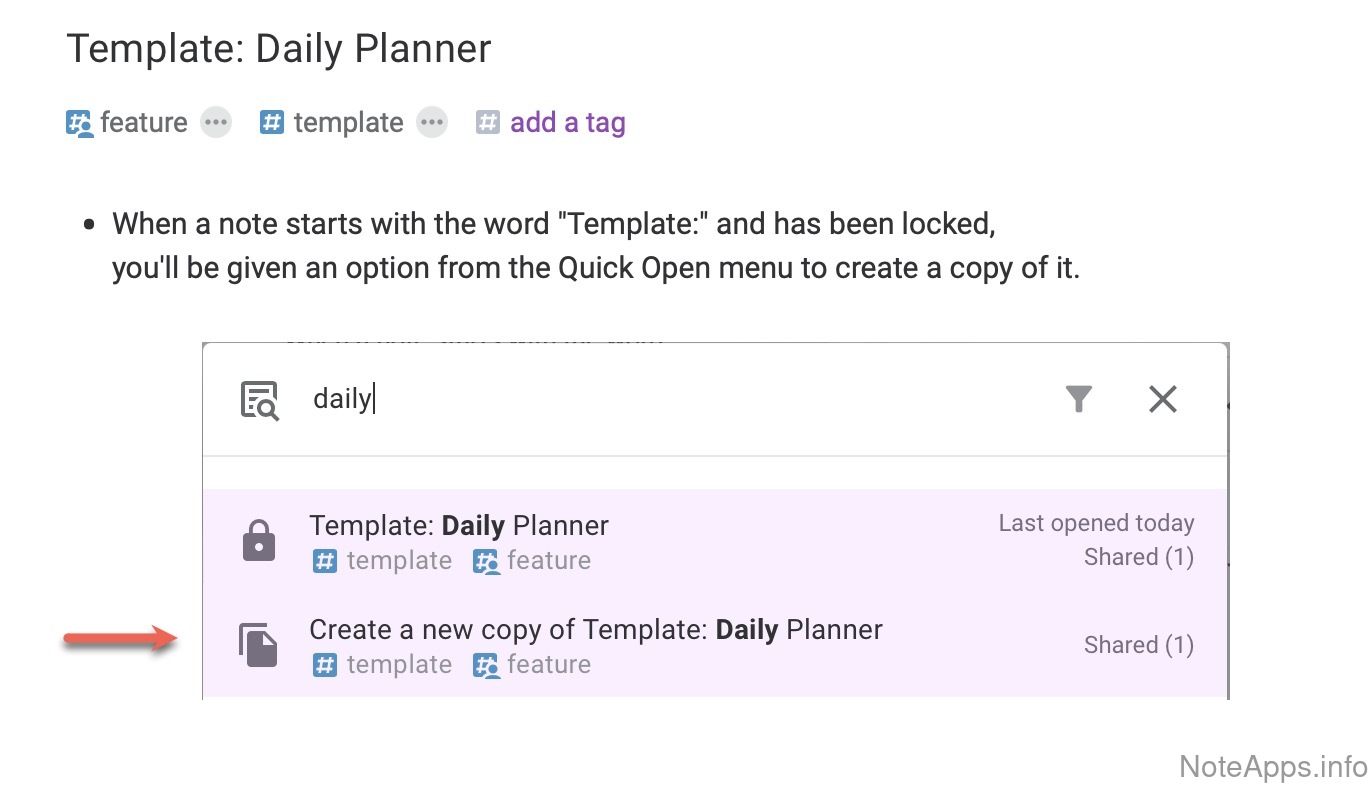Click the gray hash icon beside "add a tag"
1370x786 pixels.
tap(487, 123)
